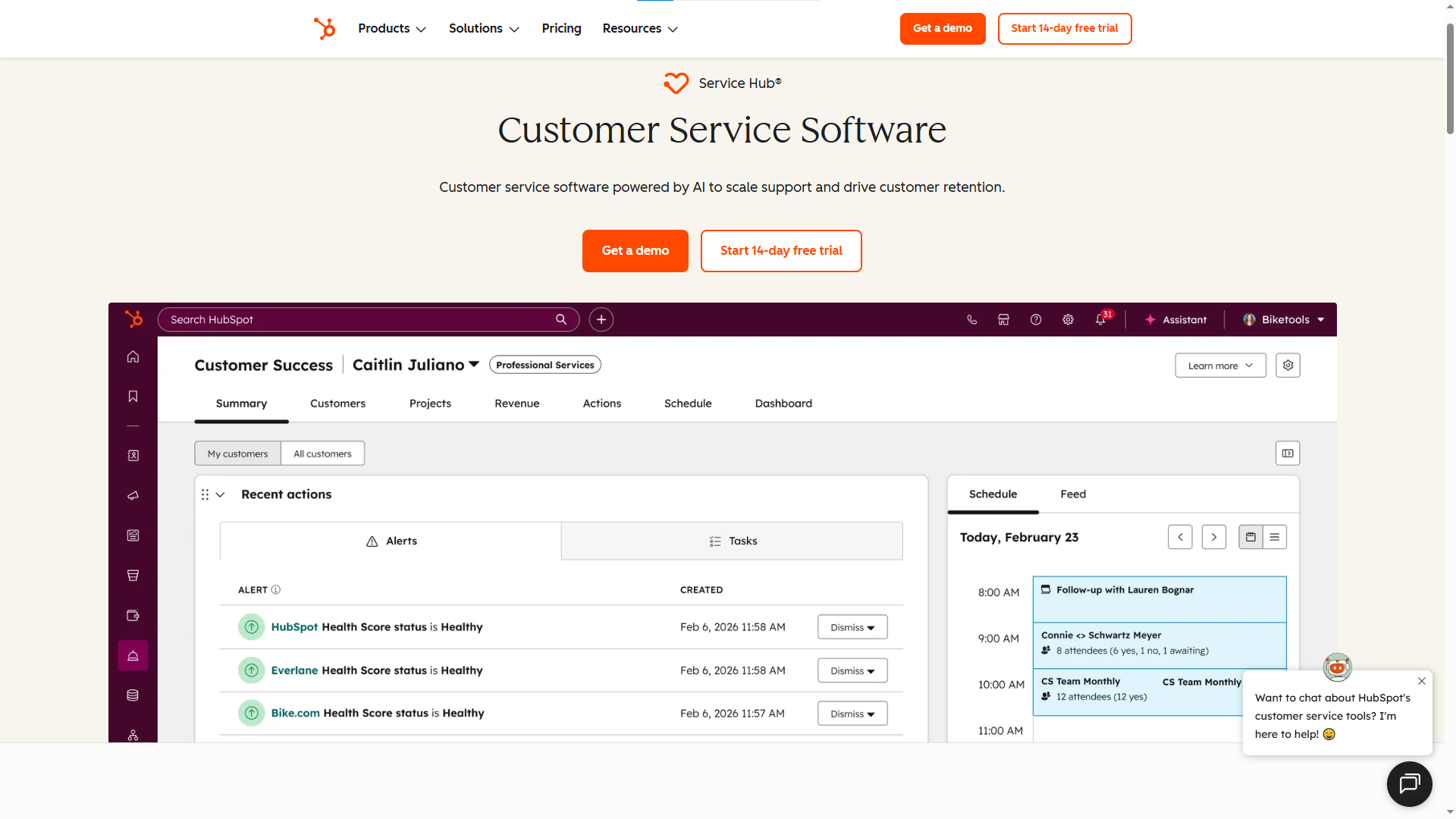This screenshot has height=819, width=1456.
Task: Switch the schedule to calendar view
Action: 1250,537
